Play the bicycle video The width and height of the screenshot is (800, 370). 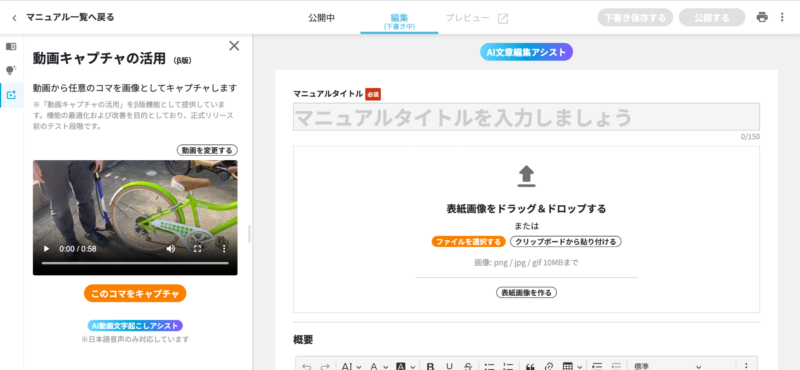[x=46, y=249]
